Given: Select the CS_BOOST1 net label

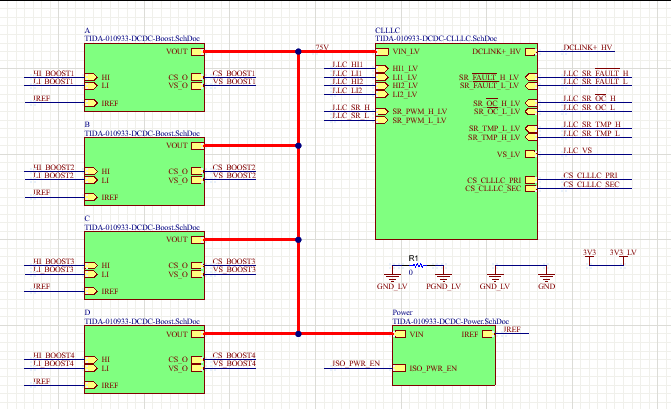Looking at the screenshot, I should 234,73.
